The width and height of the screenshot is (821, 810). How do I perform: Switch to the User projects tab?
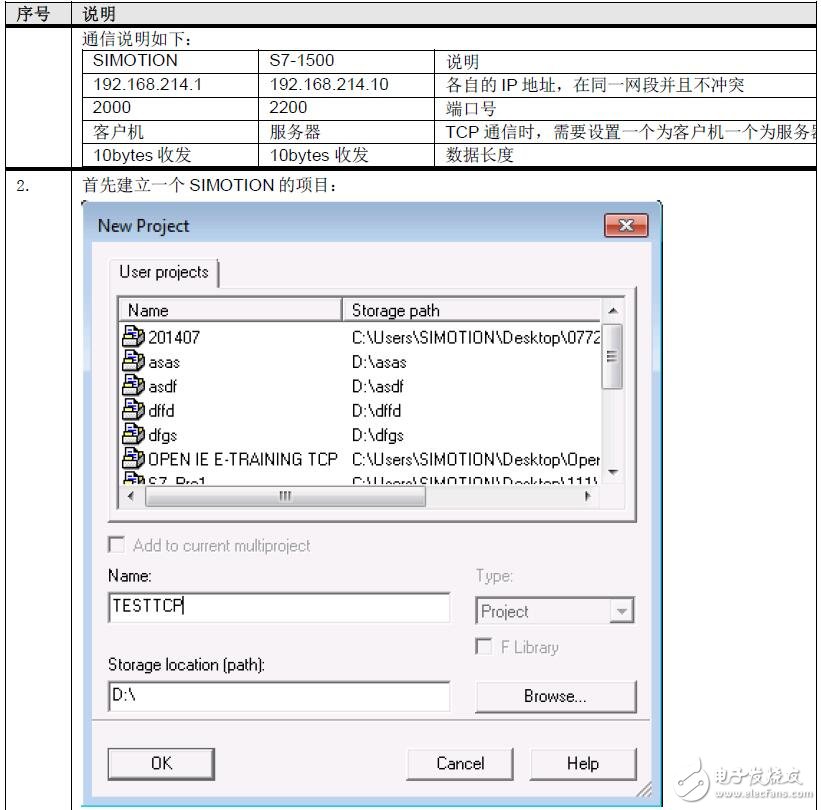[x=163, y=272]
